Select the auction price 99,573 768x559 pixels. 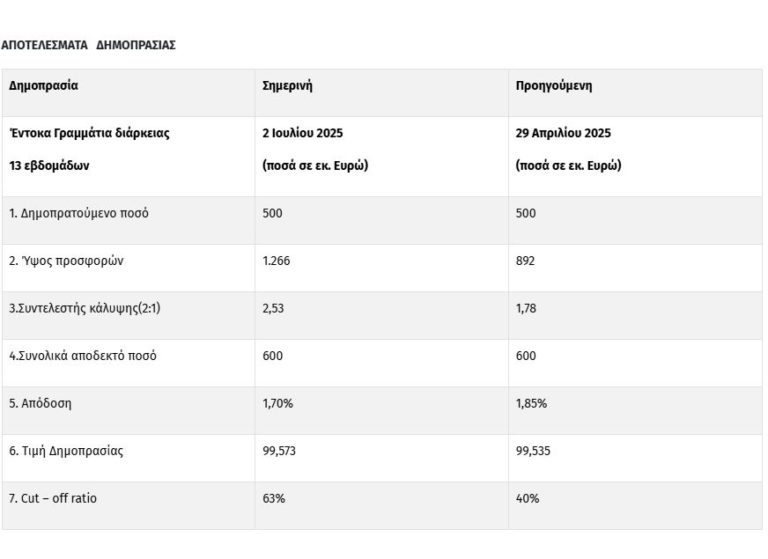(x=279, y=451)
